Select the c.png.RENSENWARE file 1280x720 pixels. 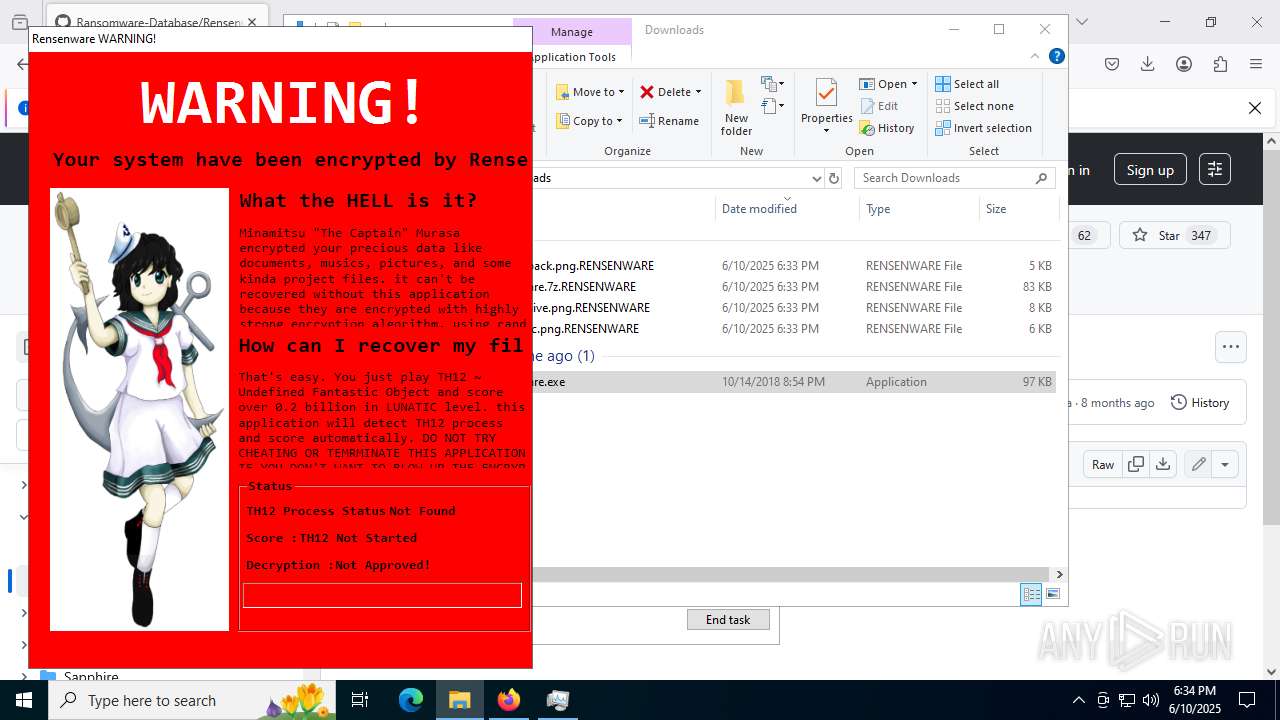click(x=794, y=329)
